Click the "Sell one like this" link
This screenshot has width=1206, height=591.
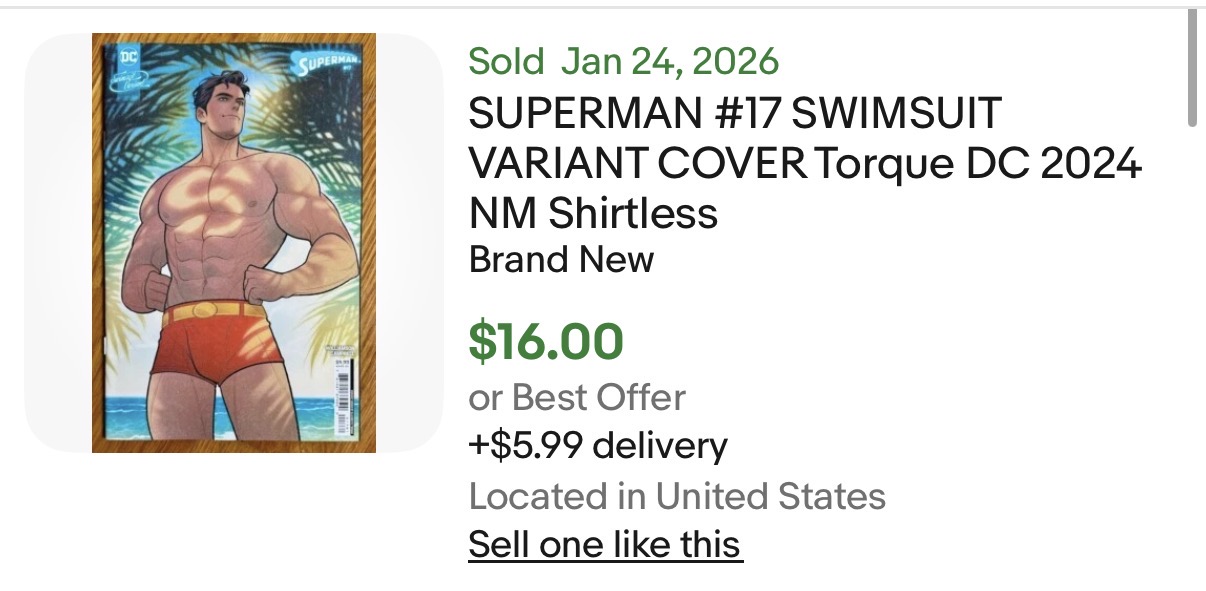[x=605, y=545]
